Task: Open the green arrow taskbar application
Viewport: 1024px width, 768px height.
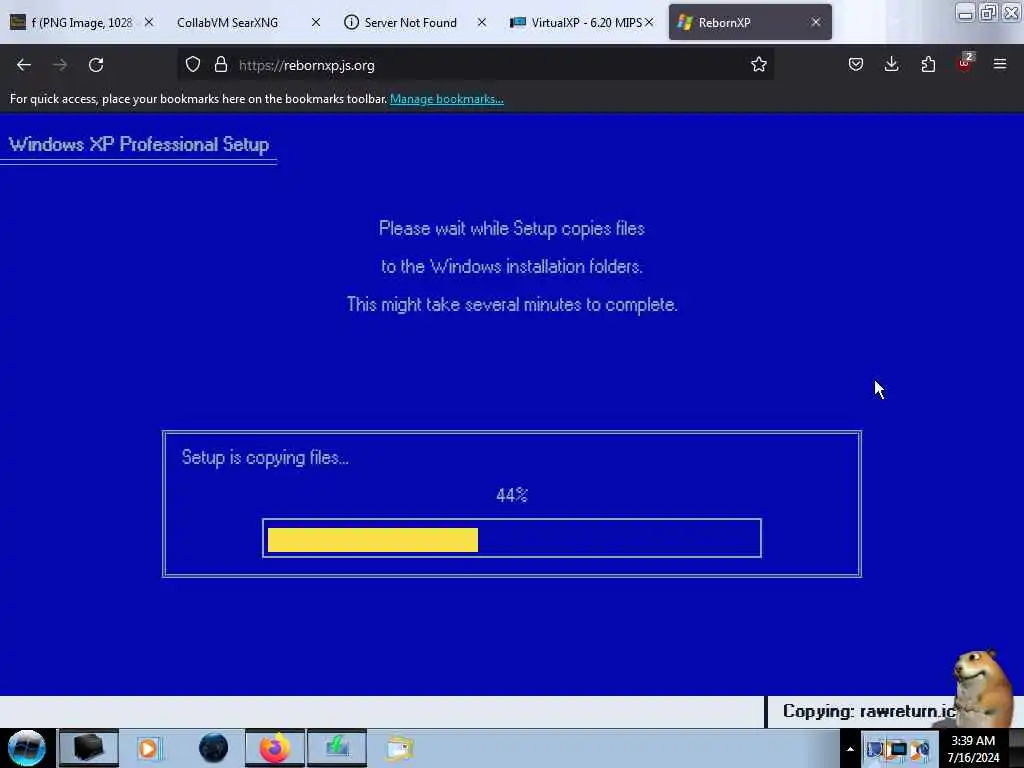Action: (x=337, y=748)
